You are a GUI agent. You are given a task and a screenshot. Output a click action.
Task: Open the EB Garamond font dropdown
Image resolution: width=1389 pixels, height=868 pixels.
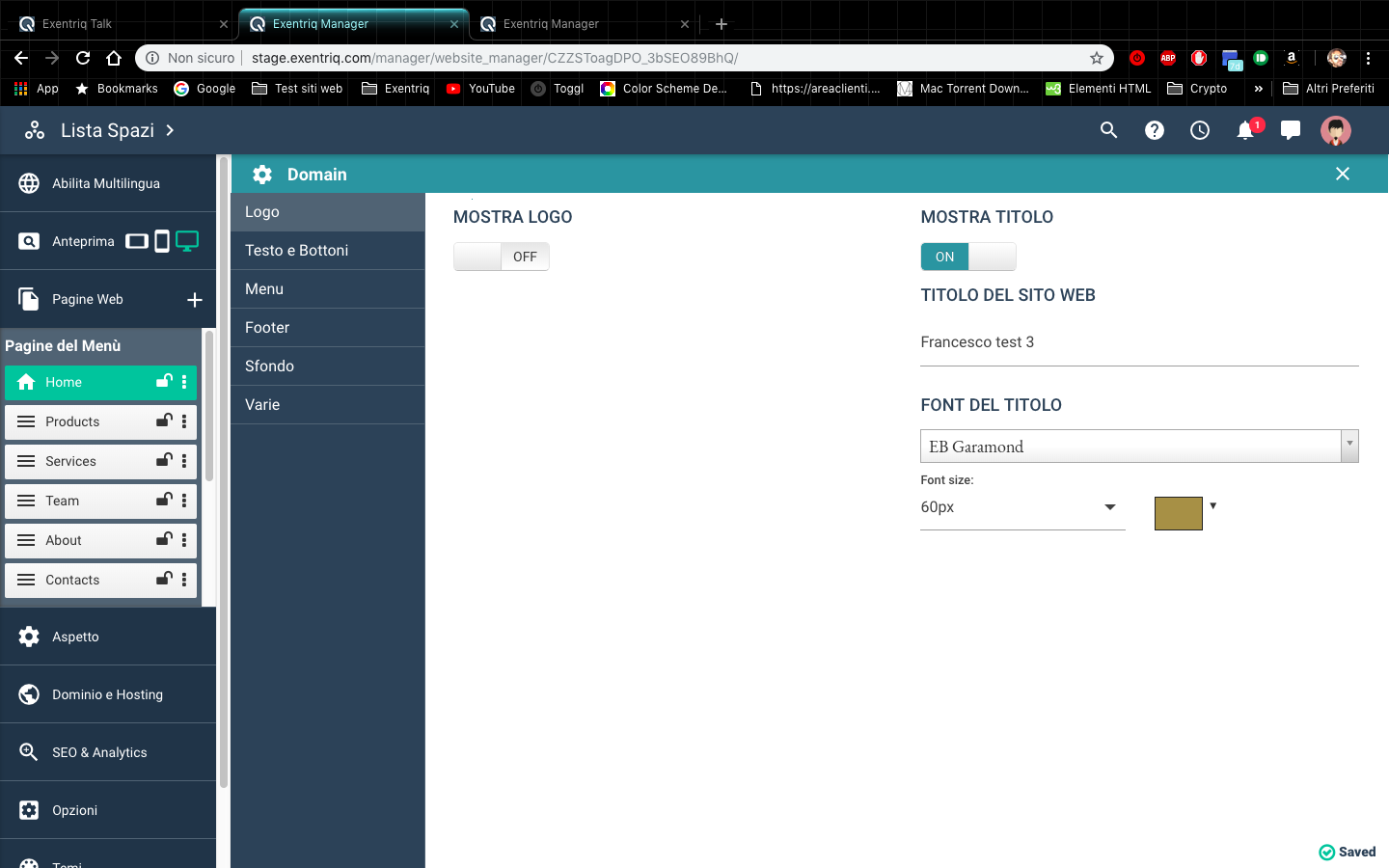pyautogui.click(x=1138, y=447)
